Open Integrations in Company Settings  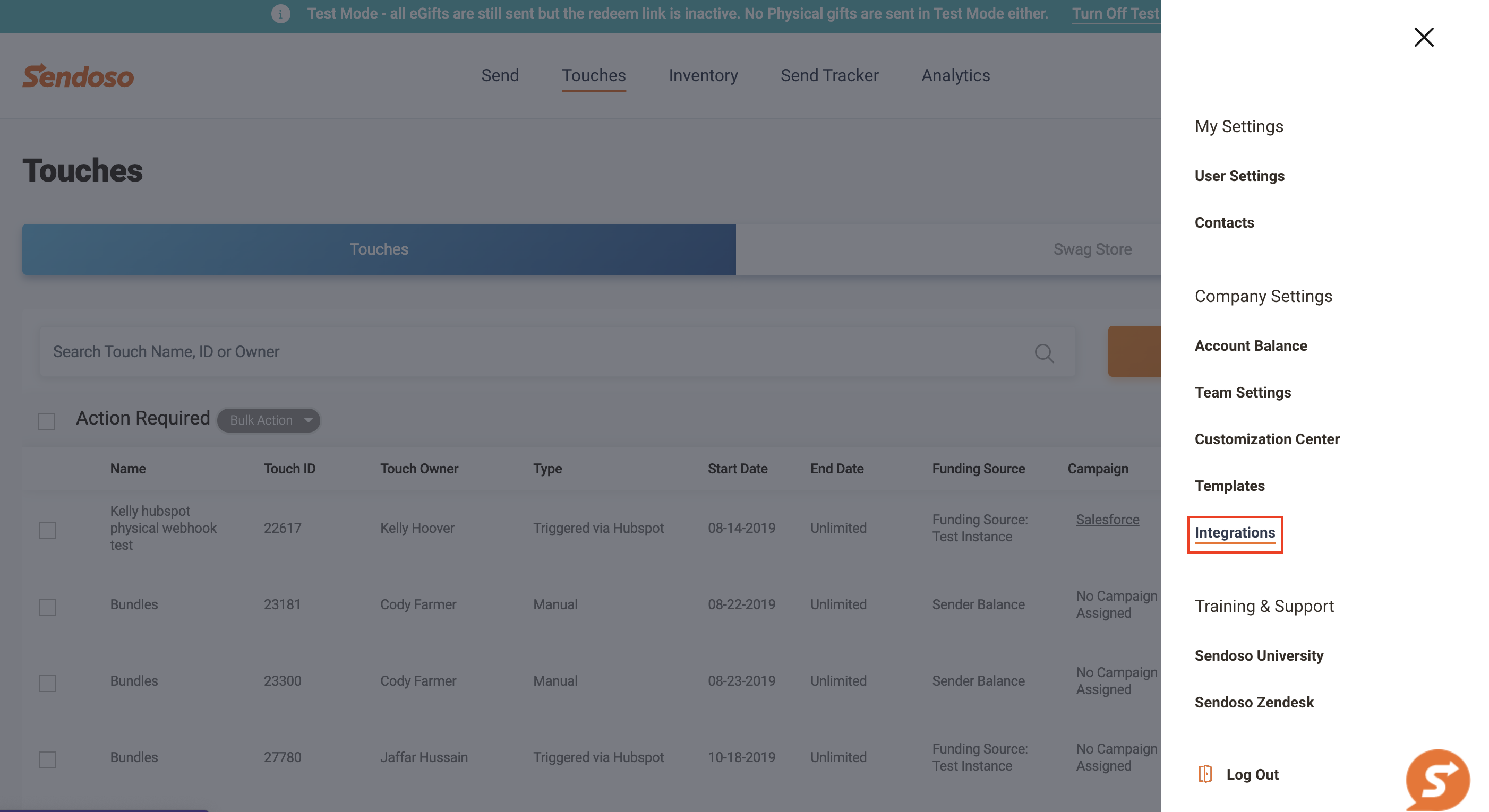click(1235, 532)
